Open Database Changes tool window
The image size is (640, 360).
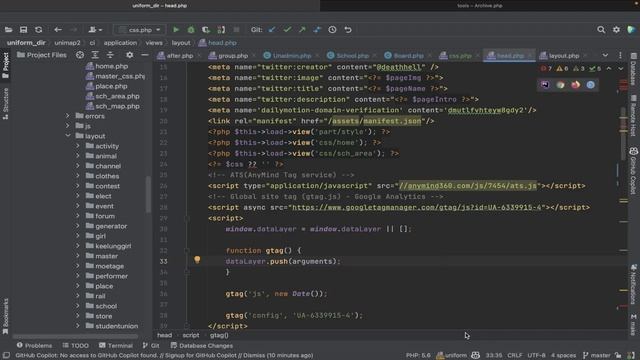tap(202, 345)
